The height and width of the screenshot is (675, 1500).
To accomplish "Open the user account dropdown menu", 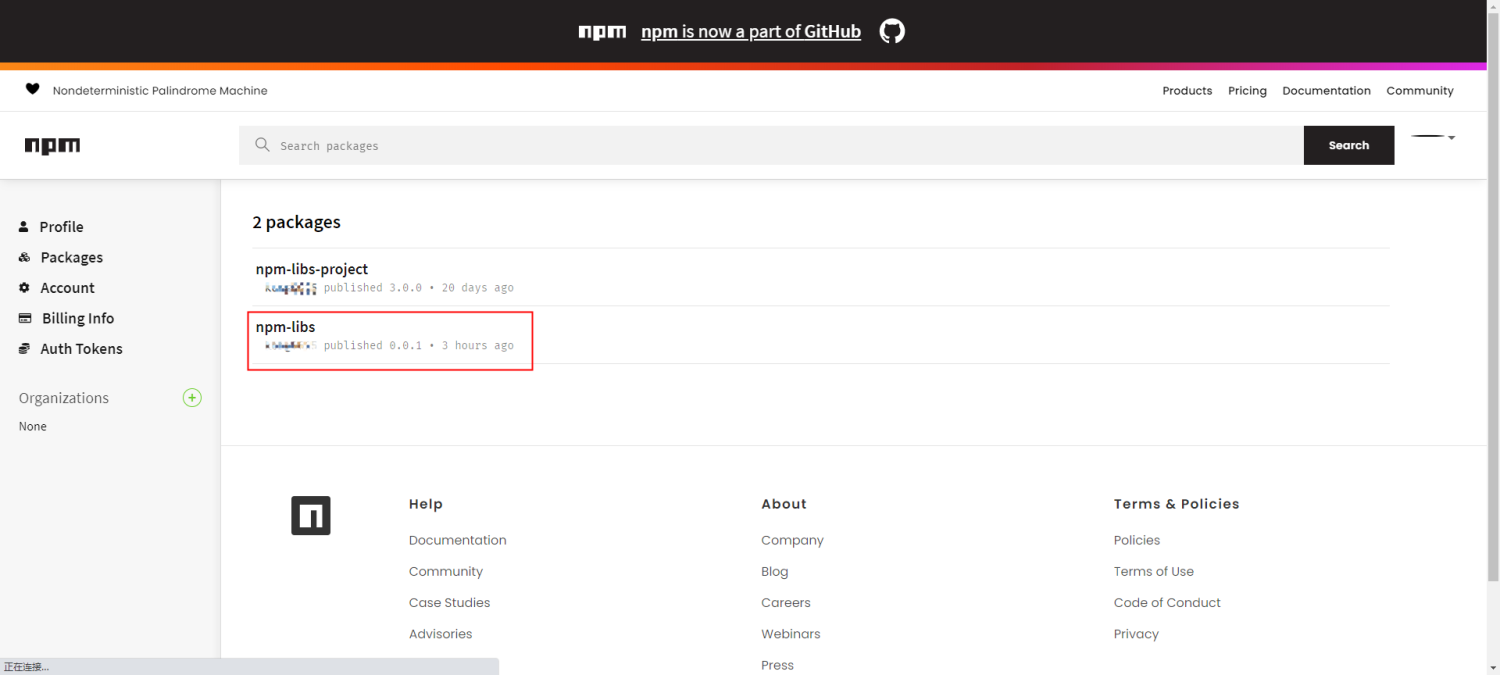I will tap(1433, 137).
